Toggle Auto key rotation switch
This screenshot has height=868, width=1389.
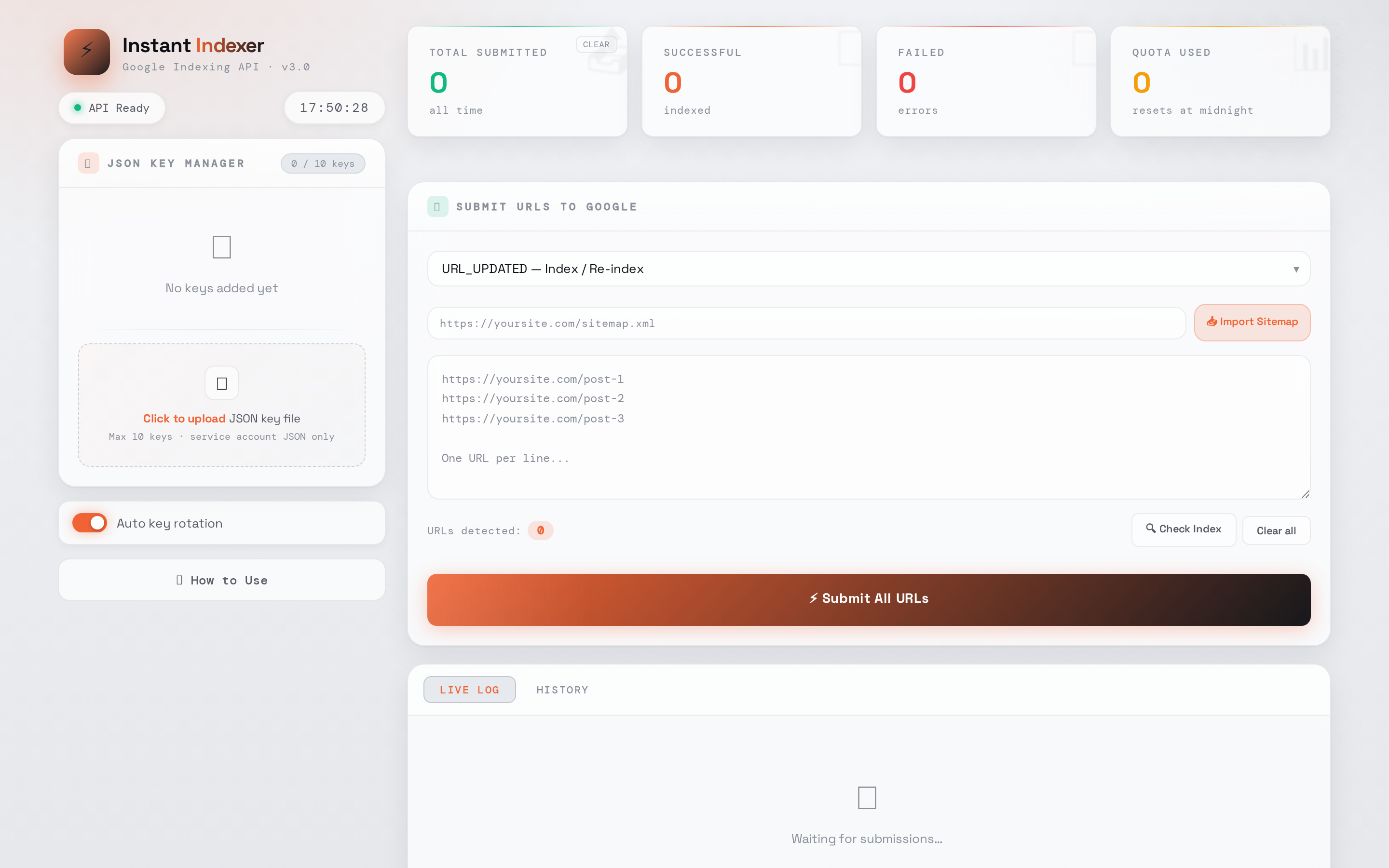click(x=90, y=523)
